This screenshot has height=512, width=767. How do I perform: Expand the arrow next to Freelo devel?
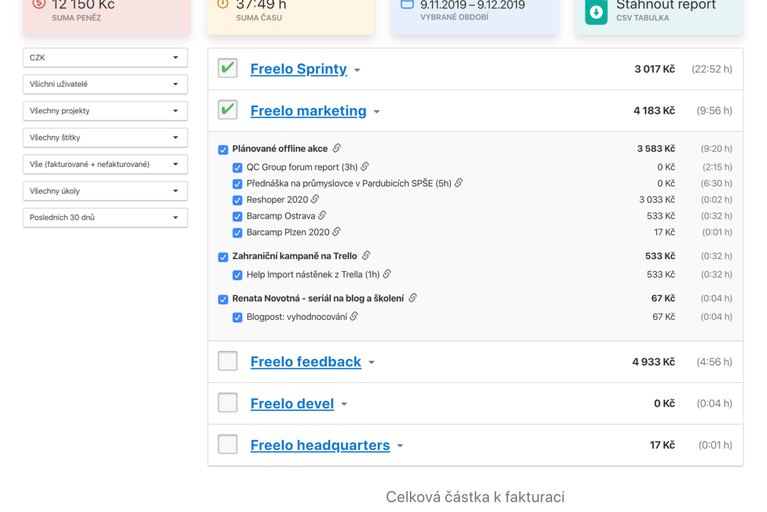[344, 404]
